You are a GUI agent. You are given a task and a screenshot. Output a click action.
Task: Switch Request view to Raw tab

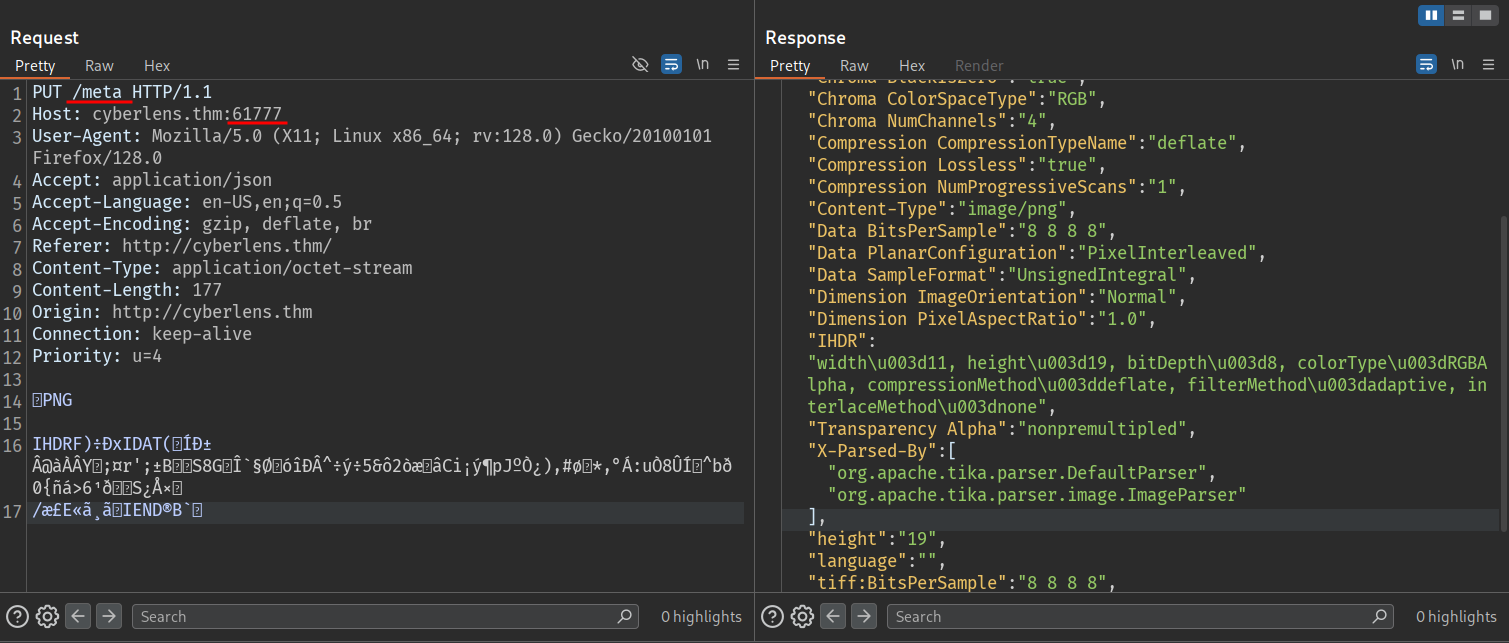(x=99, y=66)
